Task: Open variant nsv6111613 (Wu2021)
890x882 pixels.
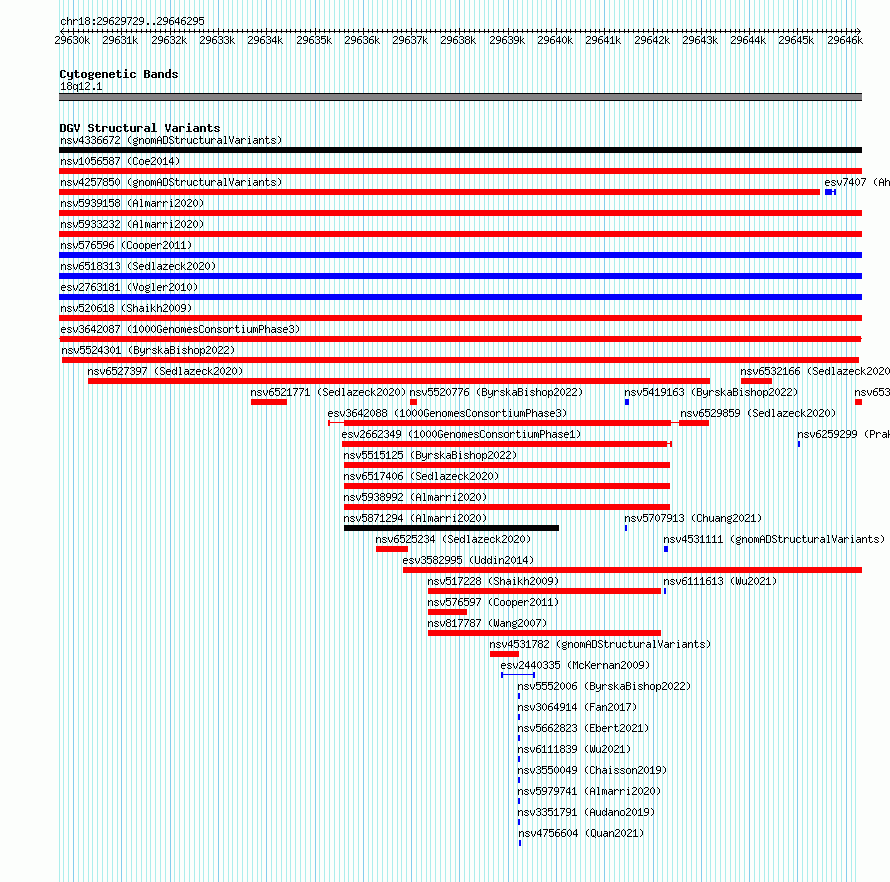Action: click(x=720, y=581)
